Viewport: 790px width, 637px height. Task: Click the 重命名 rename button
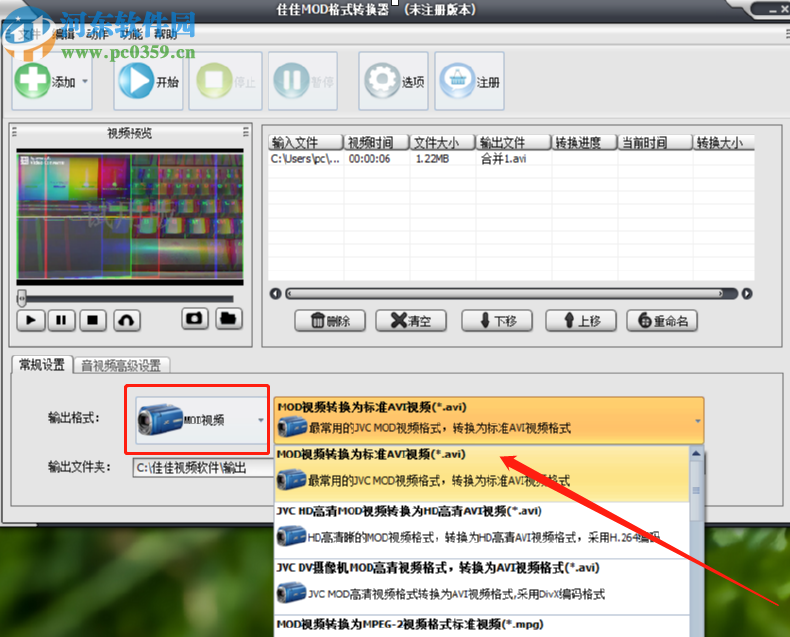662,321
